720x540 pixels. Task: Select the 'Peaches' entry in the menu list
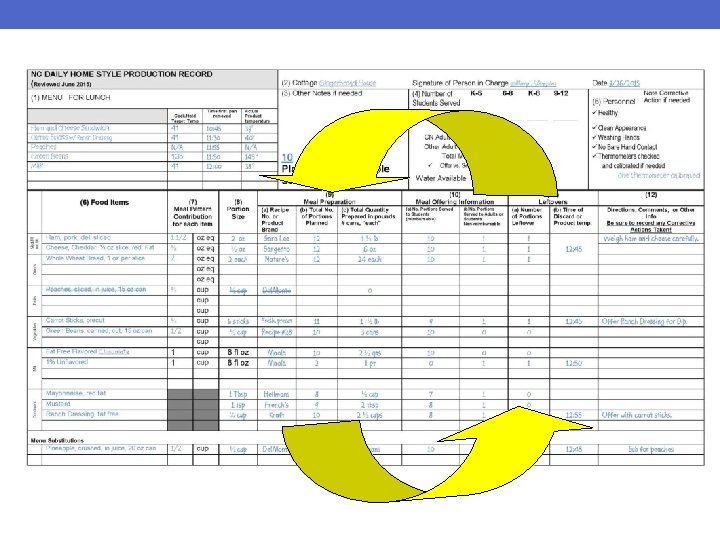[44, 147]
